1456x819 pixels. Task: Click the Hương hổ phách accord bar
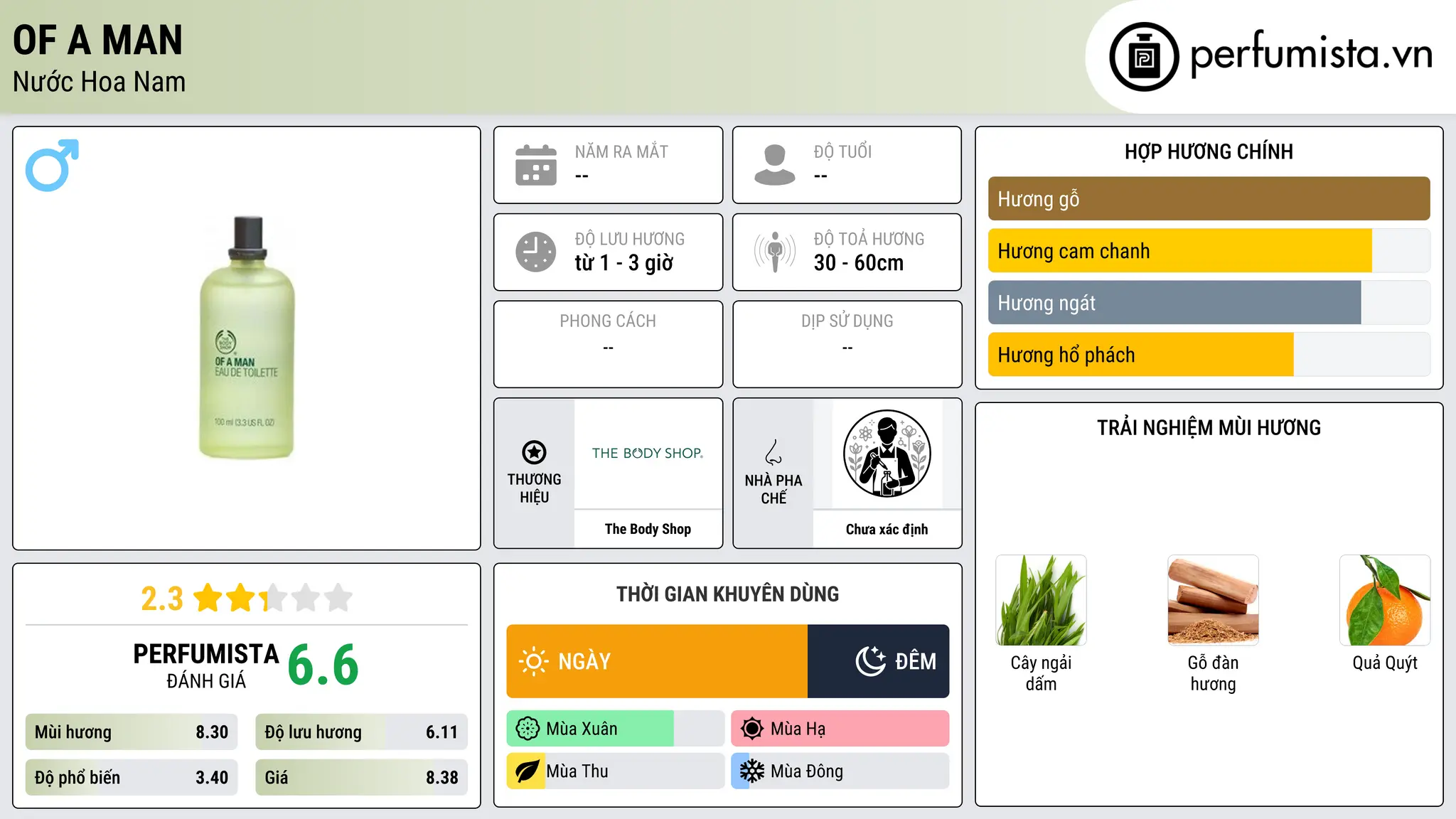[1209, 354]
